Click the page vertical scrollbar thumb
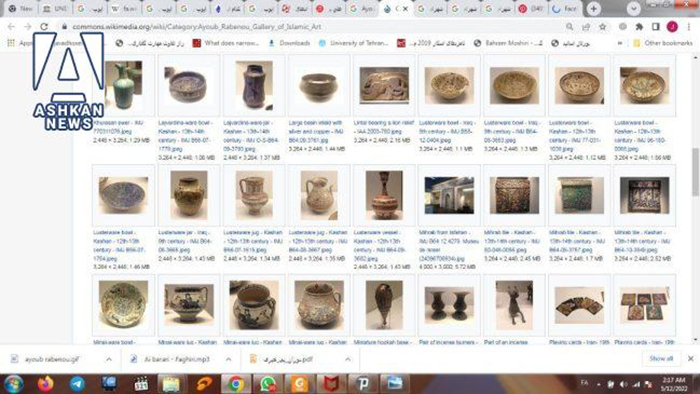This screenshot has height=394, width=700. pyautogui.click(x=695, y=172)
